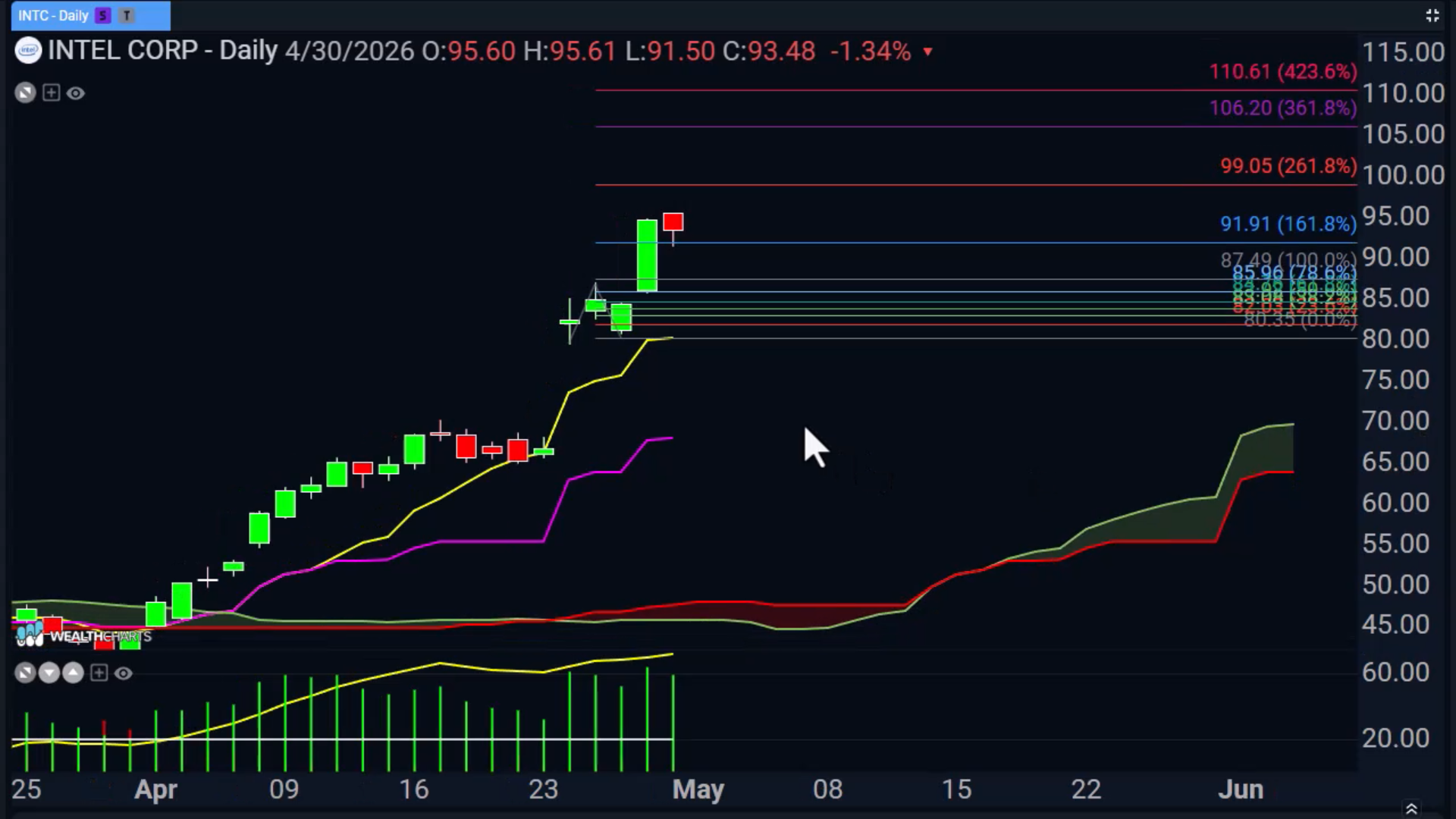Click the purple S badge on INTC tab
The width and height of the screenshot is (1456, 819).
102,15
